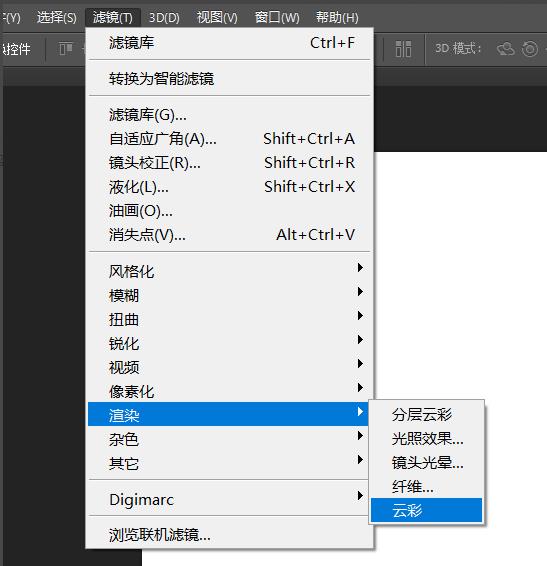
Task: Open 液化(L)... filter
Action: 229,187
